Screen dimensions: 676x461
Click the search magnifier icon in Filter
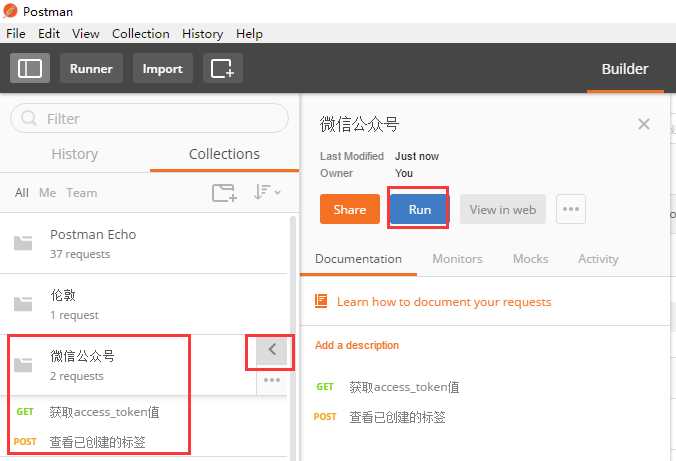point(29,118)
